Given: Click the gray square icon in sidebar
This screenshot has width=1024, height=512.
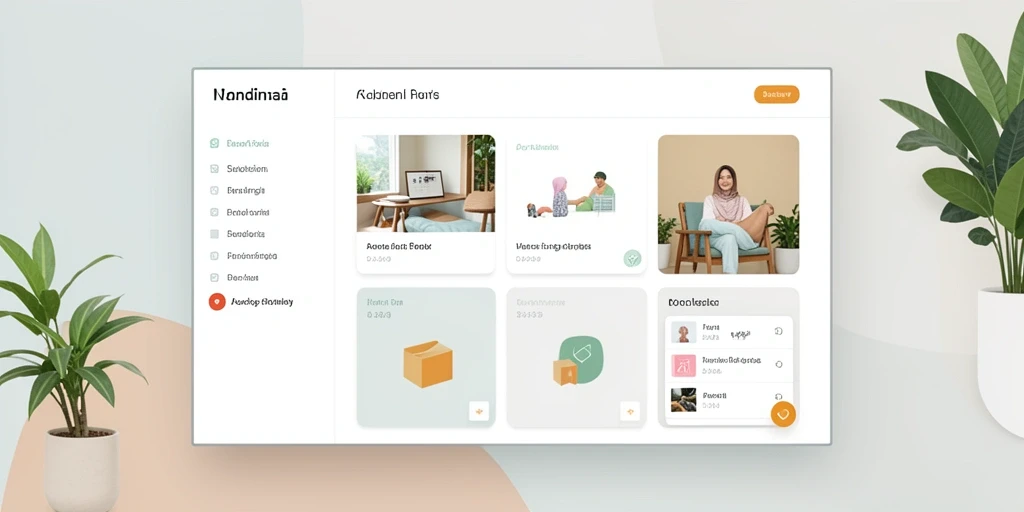Looking at the screenshot, I should 214,234.
